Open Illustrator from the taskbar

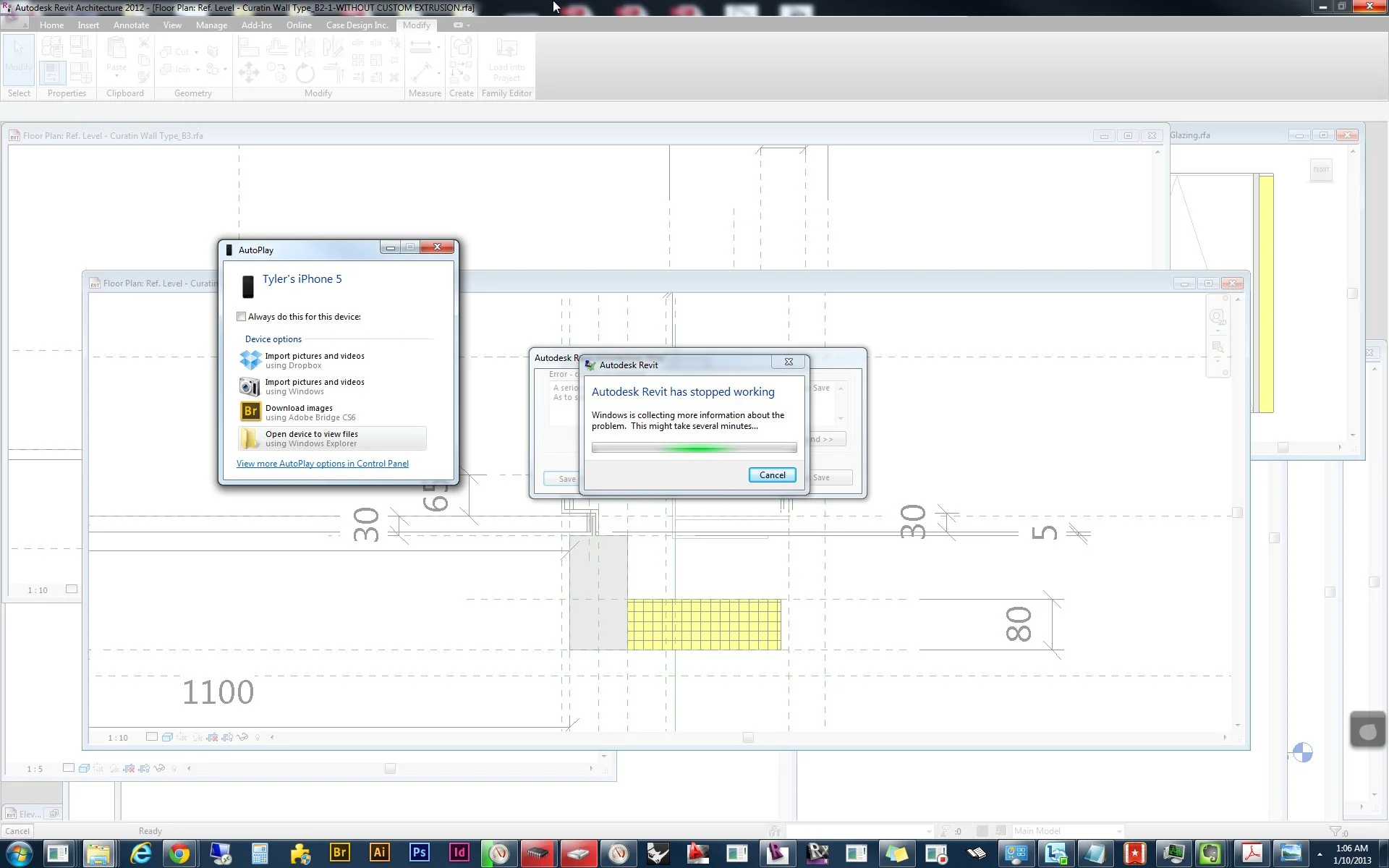(379, 853)
